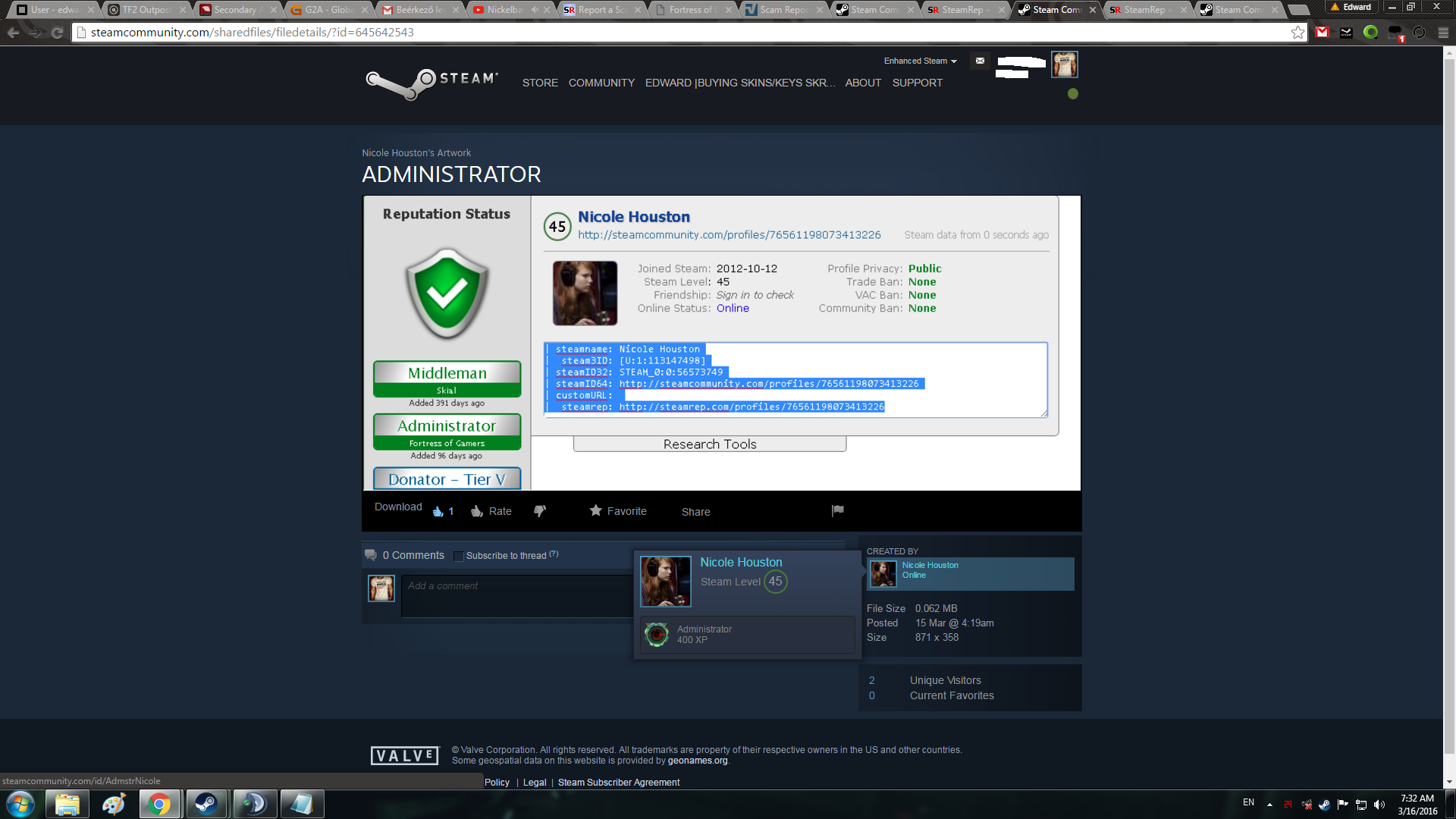
Task: Open Steam from the Windows taskbar
Action: click(x=206, y=804)
